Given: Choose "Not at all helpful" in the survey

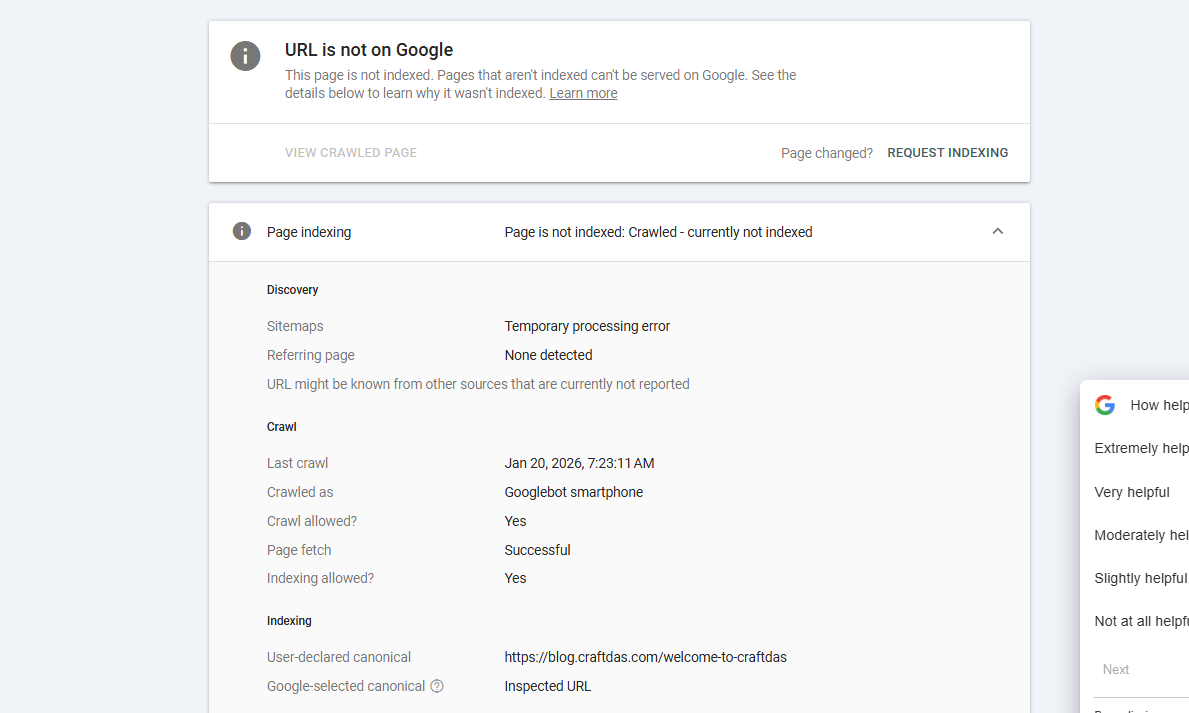Looking at the screenshot, I should (1141, 621).
